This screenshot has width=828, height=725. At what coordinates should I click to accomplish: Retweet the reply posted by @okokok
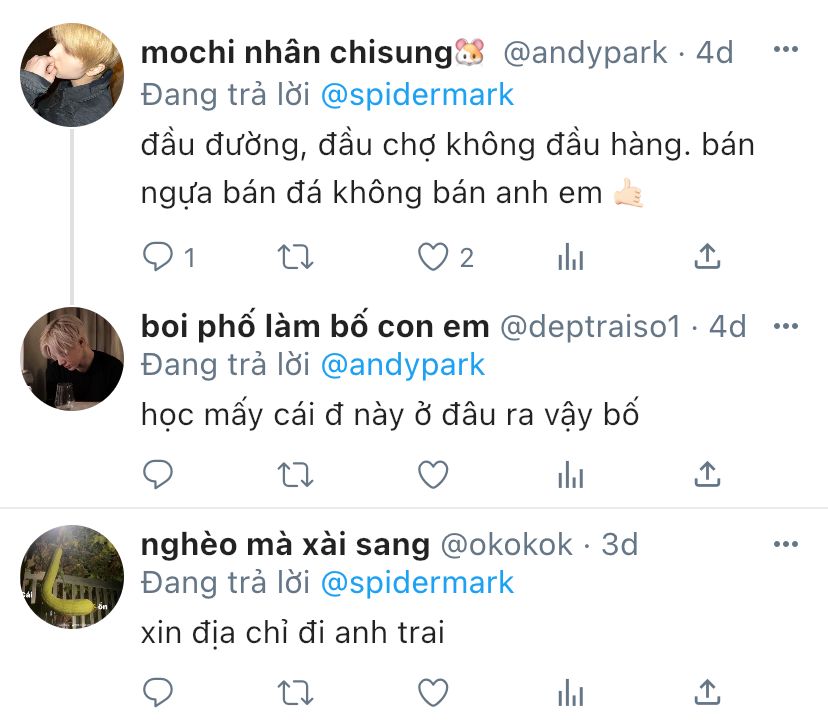click(x=296, y=692)
